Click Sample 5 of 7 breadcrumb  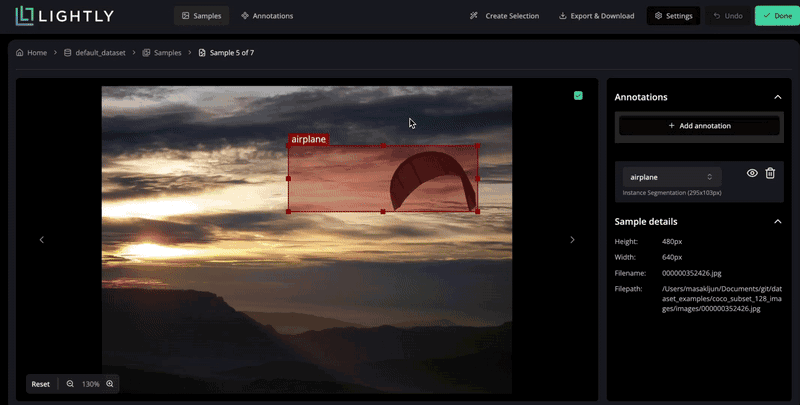pos(226,53)
